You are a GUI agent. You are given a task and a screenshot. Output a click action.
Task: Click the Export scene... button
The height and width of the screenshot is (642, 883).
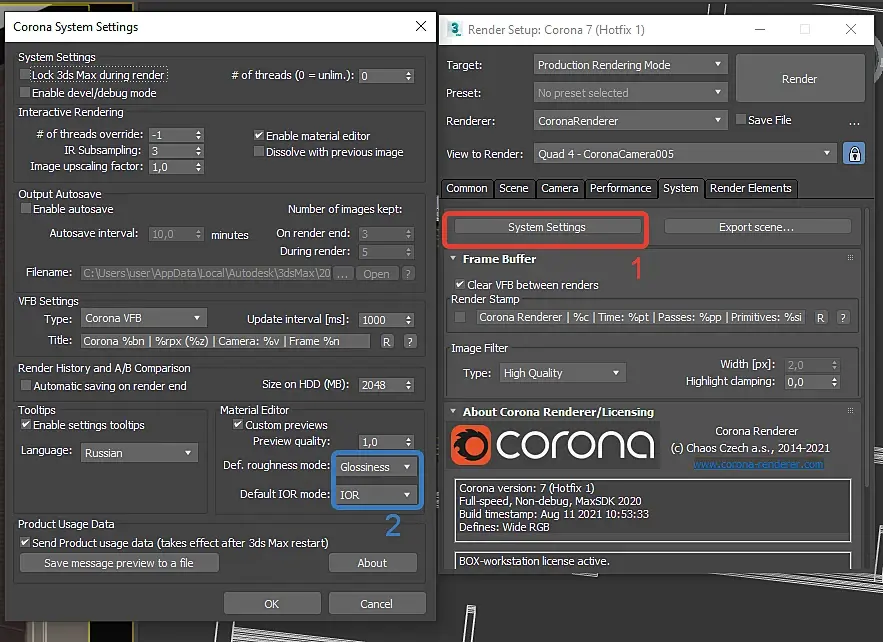[x=756, y=227]
